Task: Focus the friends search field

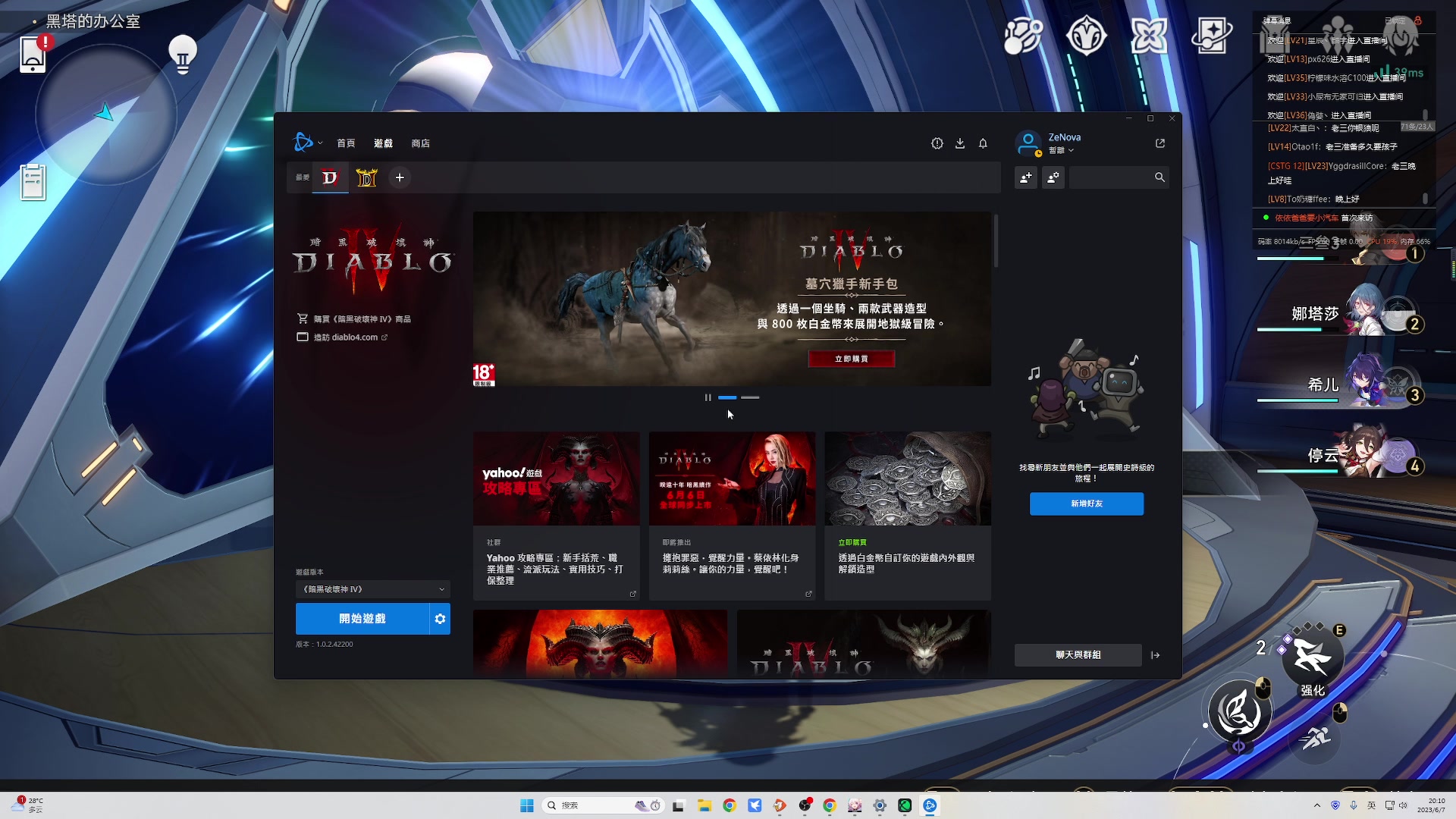Action: pyautogui.click(x=1119, y=177)
